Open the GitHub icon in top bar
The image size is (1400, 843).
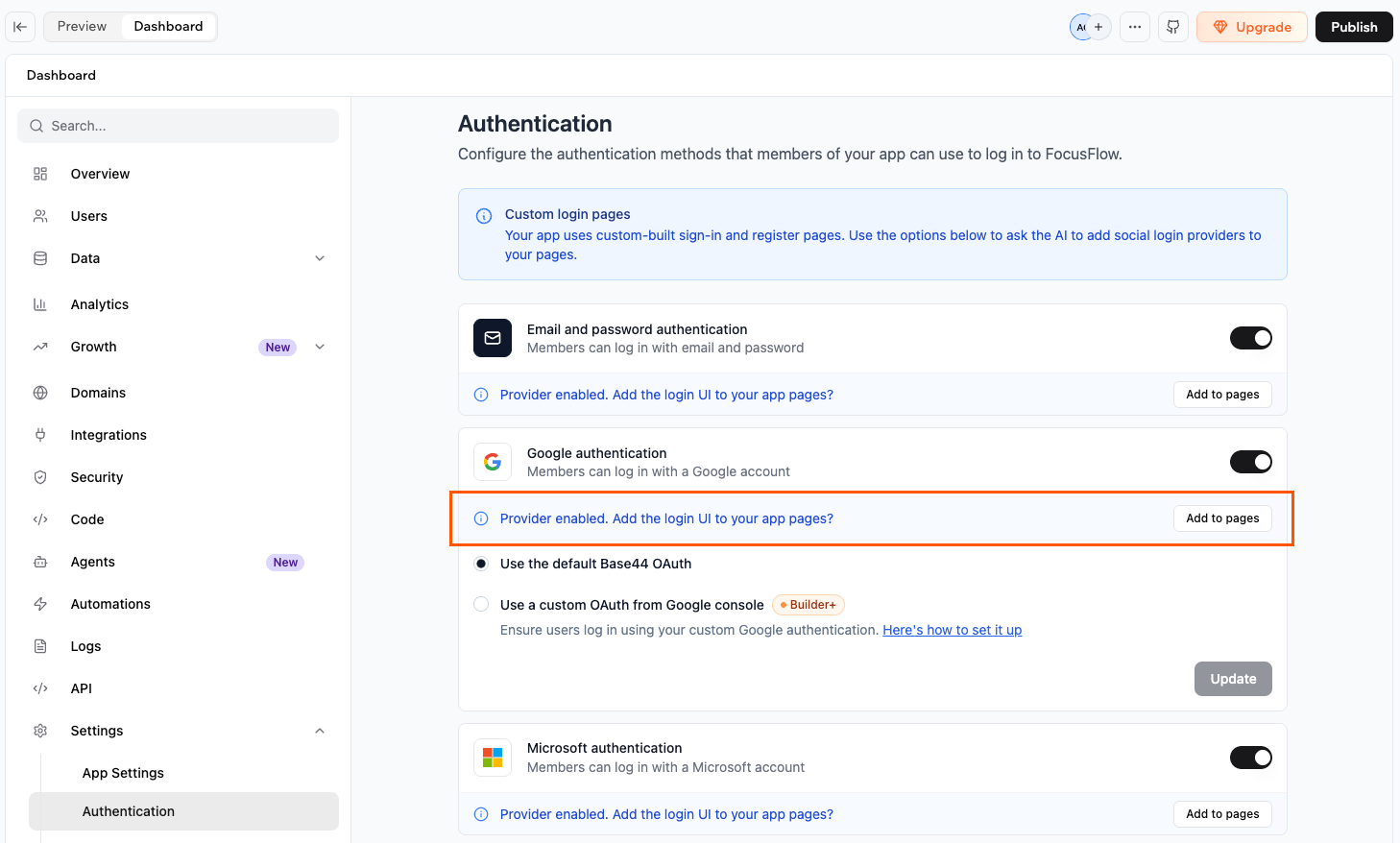click(x=1173, y=27)
